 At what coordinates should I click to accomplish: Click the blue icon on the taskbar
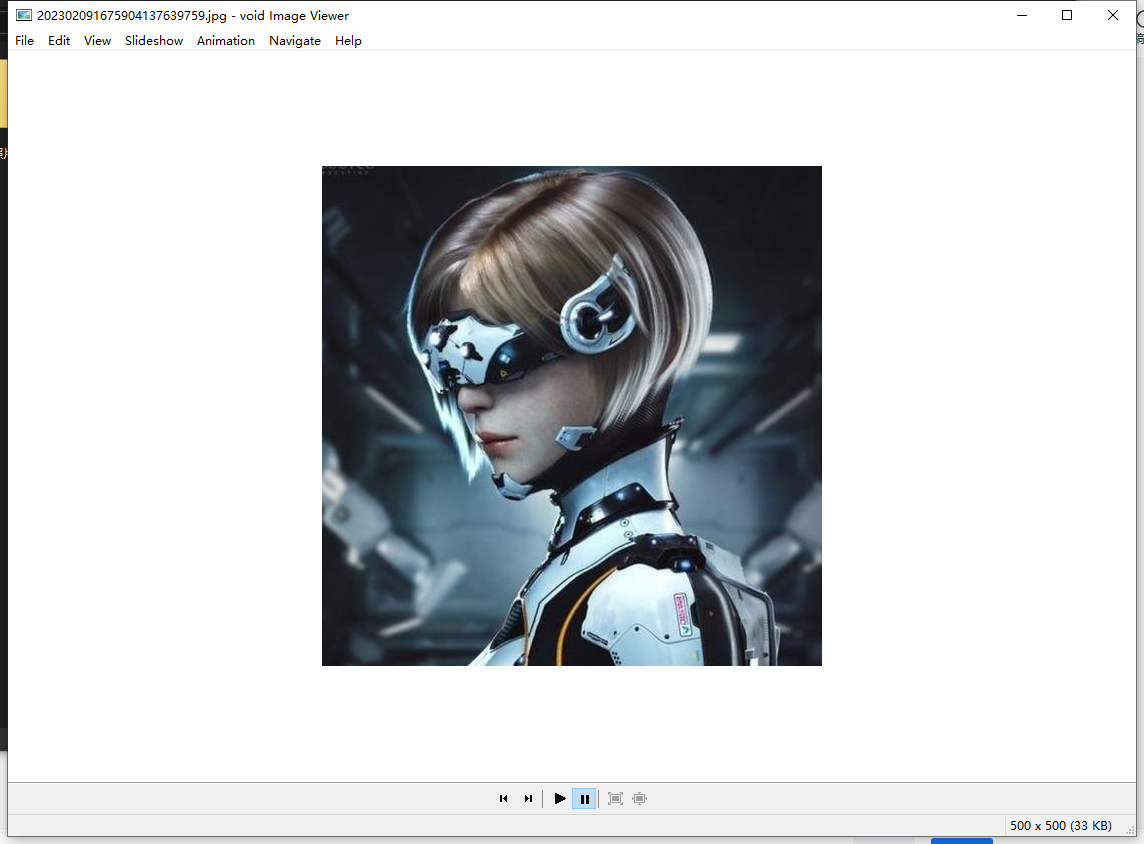click(x=961, y=840)
